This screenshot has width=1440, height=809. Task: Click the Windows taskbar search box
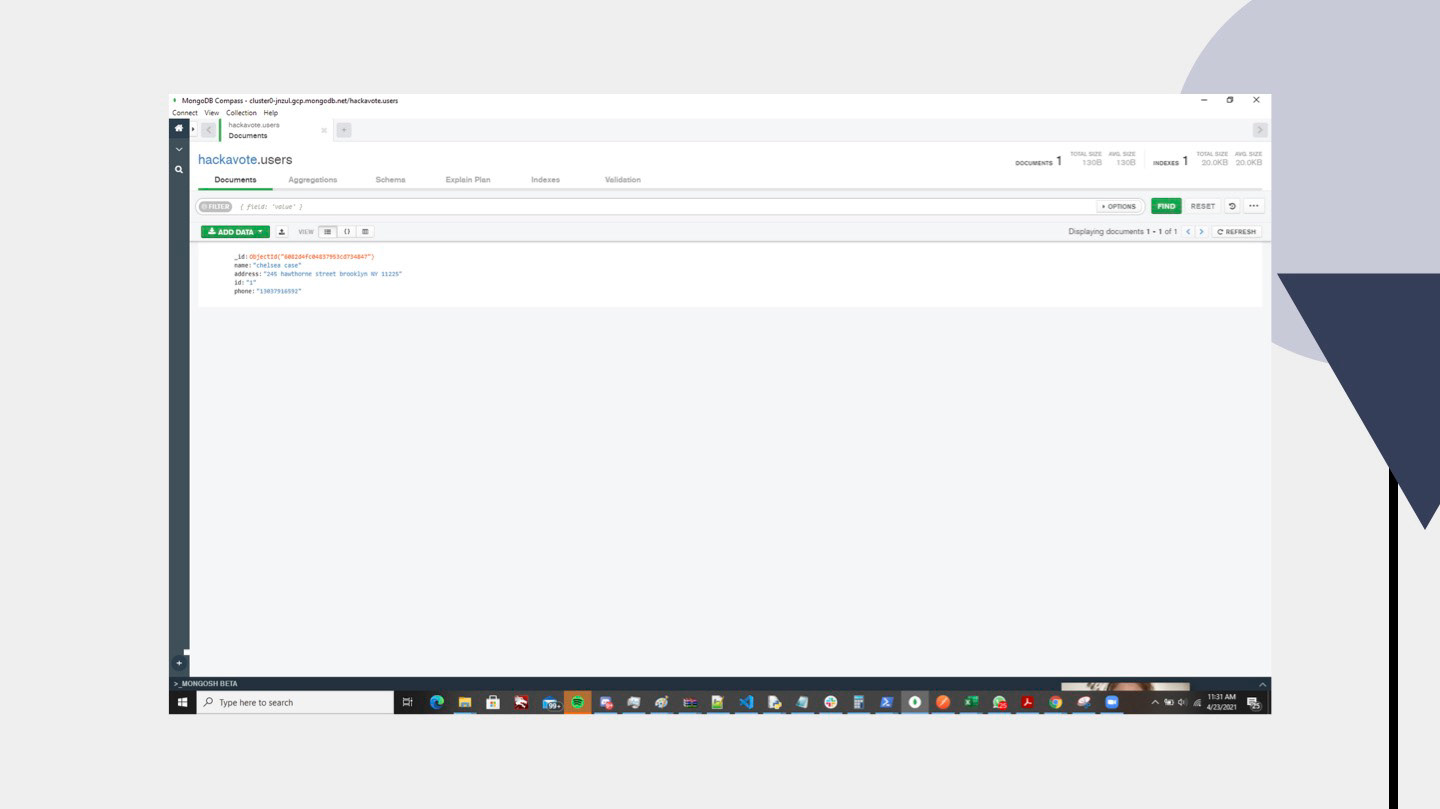(x=295, y=702)
